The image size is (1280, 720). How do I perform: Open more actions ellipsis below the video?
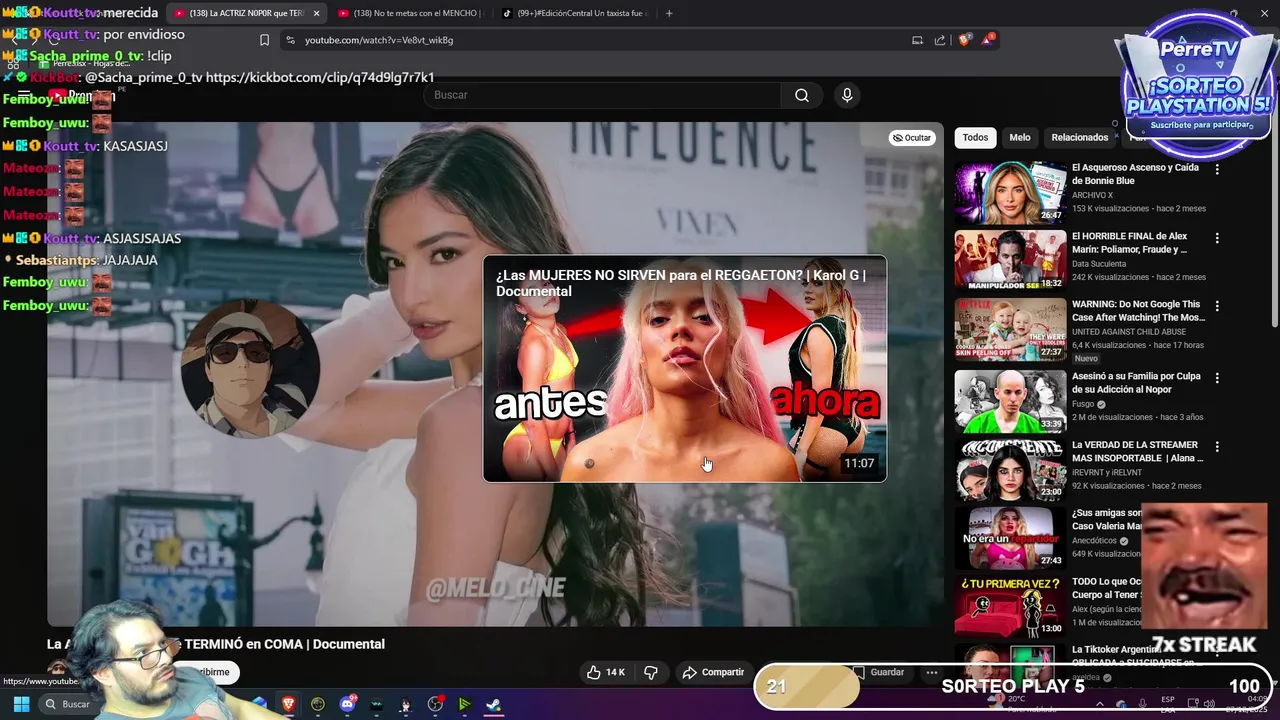click(932, 672)
